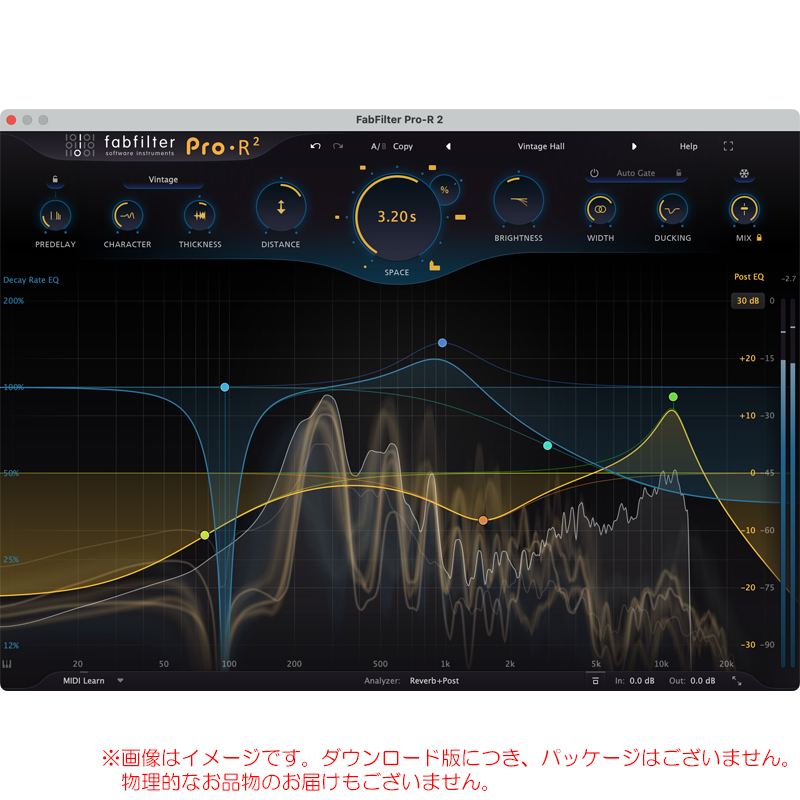800x800 pixels.
Task: Copy the current state with the Copy button
Action: pos(403,146)
